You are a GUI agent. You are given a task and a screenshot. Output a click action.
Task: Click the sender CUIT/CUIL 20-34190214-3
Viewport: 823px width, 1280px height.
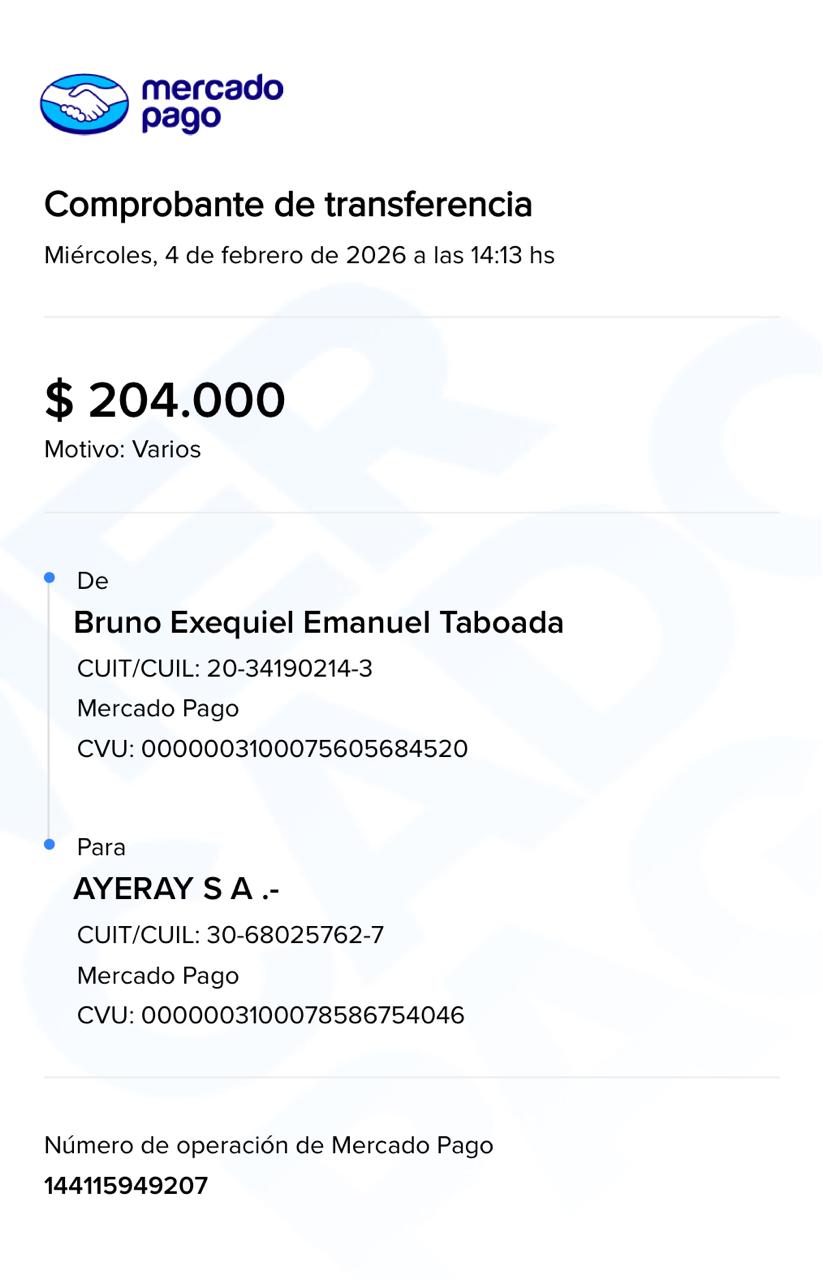224,668
